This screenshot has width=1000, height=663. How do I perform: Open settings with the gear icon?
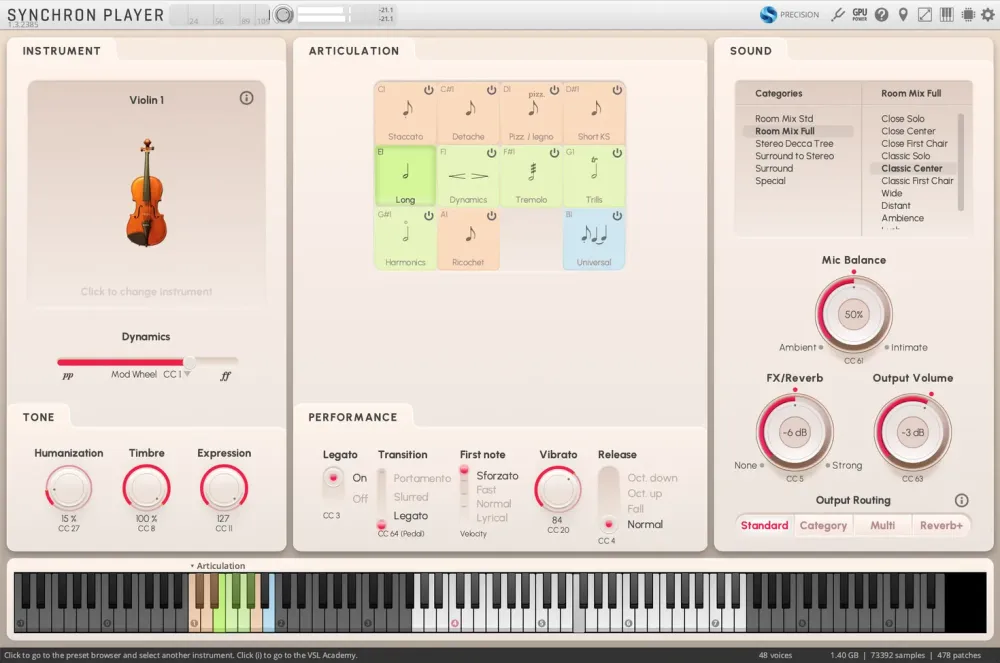tap(988, 14)
